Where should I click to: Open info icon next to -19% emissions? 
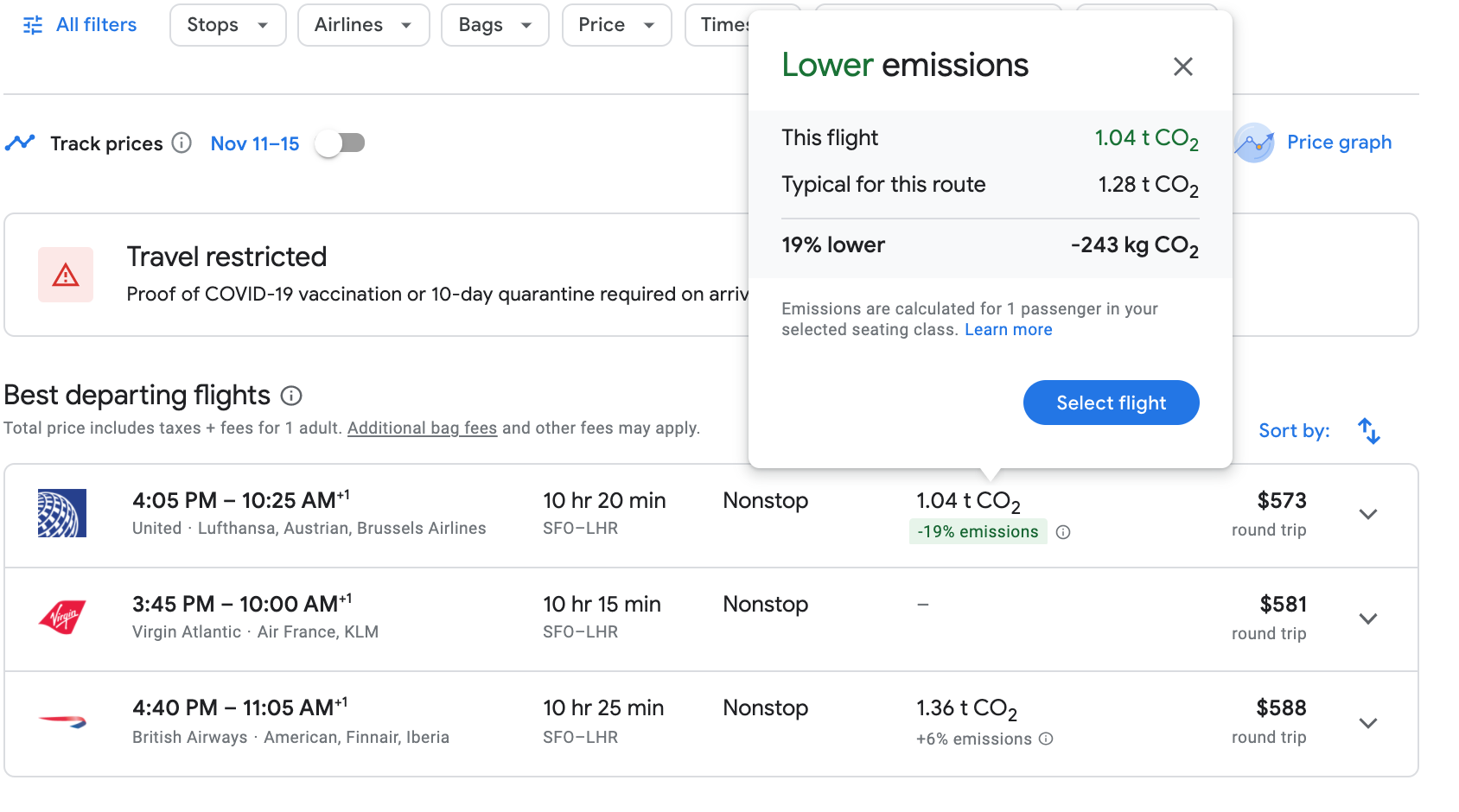(x=1063, y=532)
